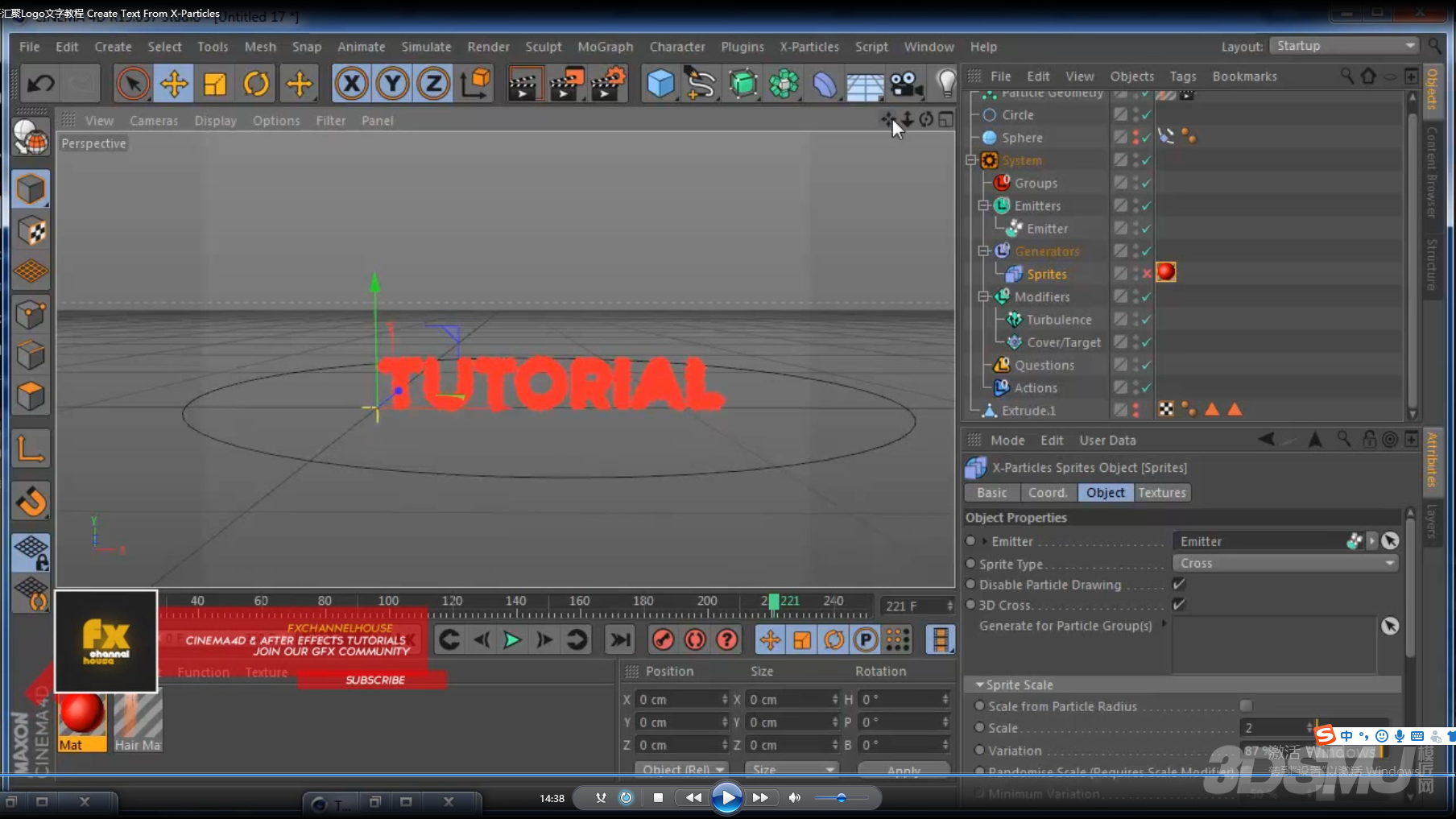
Task: Open the spline pen tool
Action: (x=701, y=84)
